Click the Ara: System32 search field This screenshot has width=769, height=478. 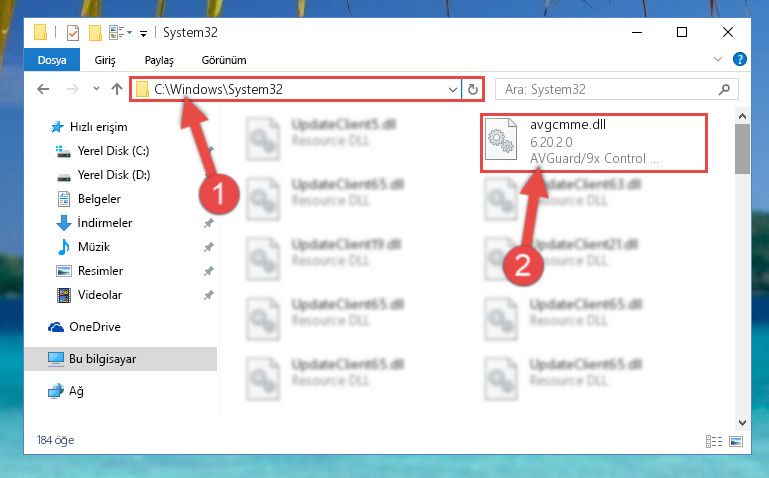[x=606, y=89]
